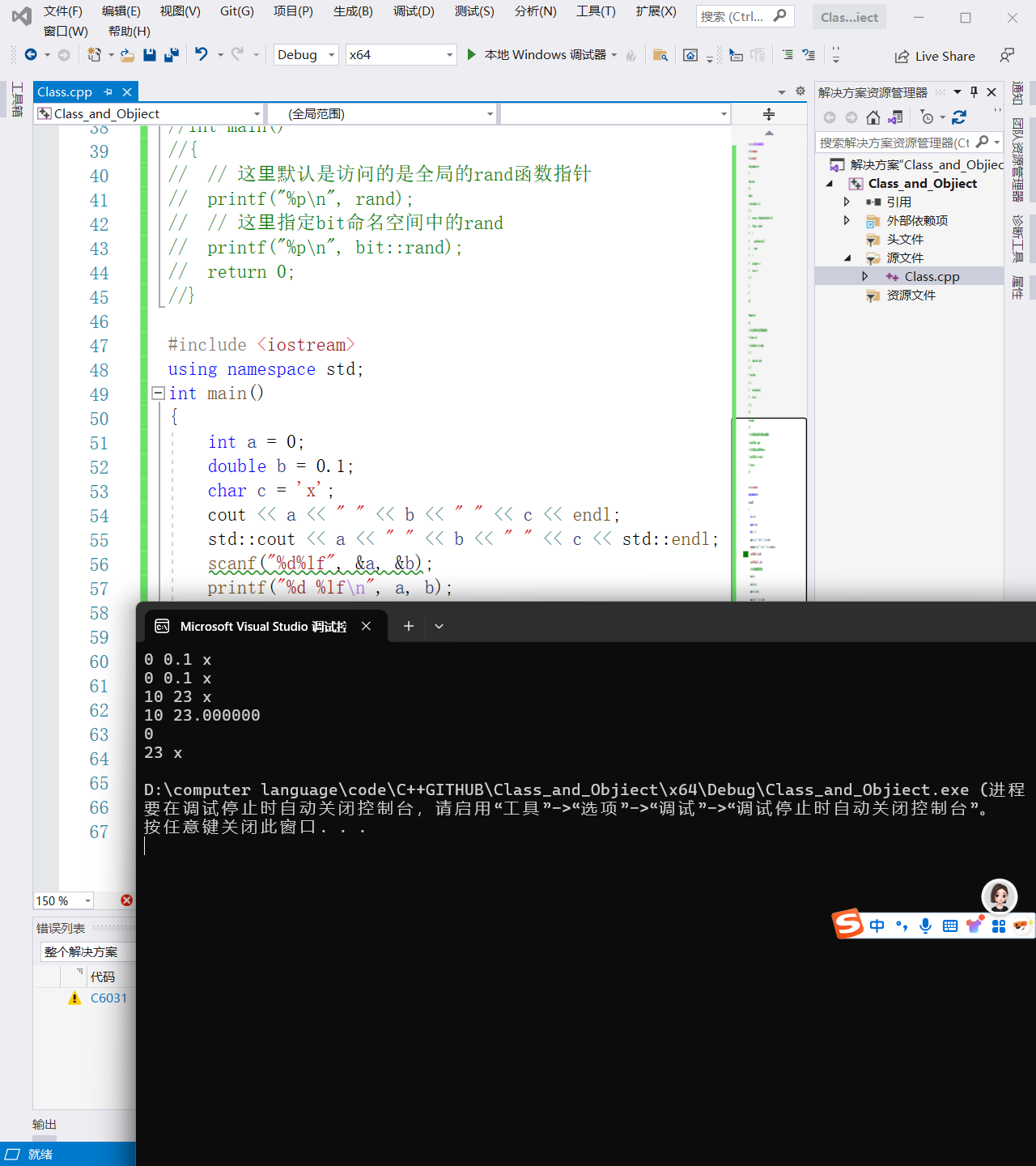This screenshot has width=1036, height=1166.
Task: Collapse the Class_and_Objiect project node
Action: point(829,184)
